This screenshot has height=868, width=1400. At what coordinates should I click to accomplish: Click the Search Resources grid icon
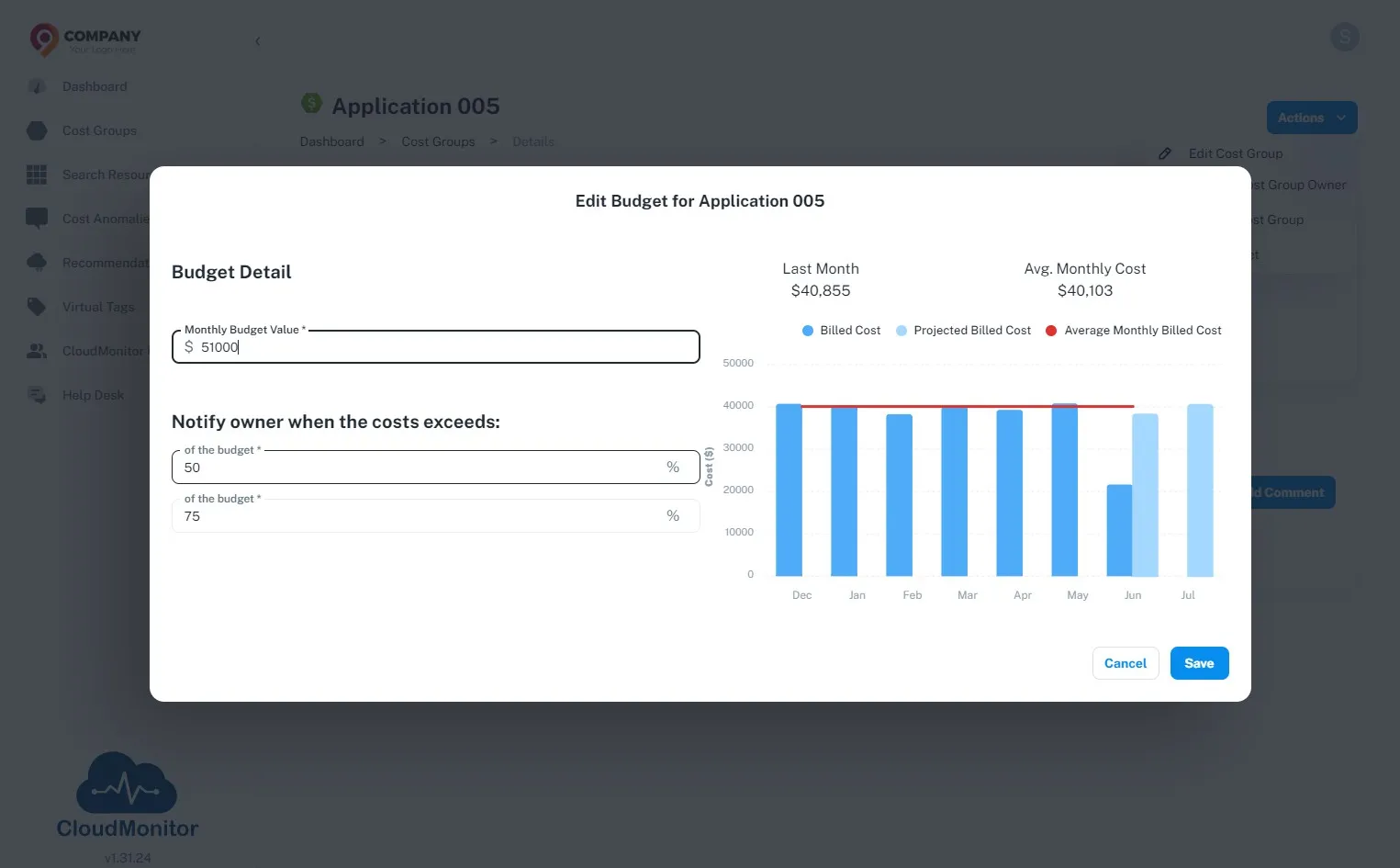(x=37, y=175)
